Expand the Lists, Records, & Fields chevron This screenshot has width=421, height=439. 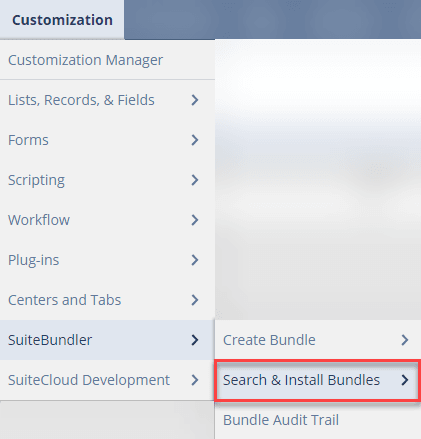pos(195,100)
